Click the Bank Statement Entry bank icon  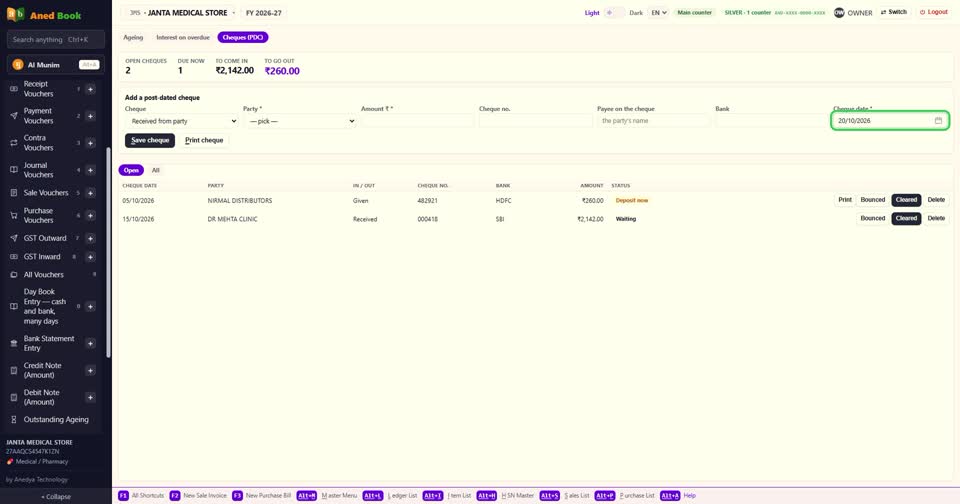[13, 344]
